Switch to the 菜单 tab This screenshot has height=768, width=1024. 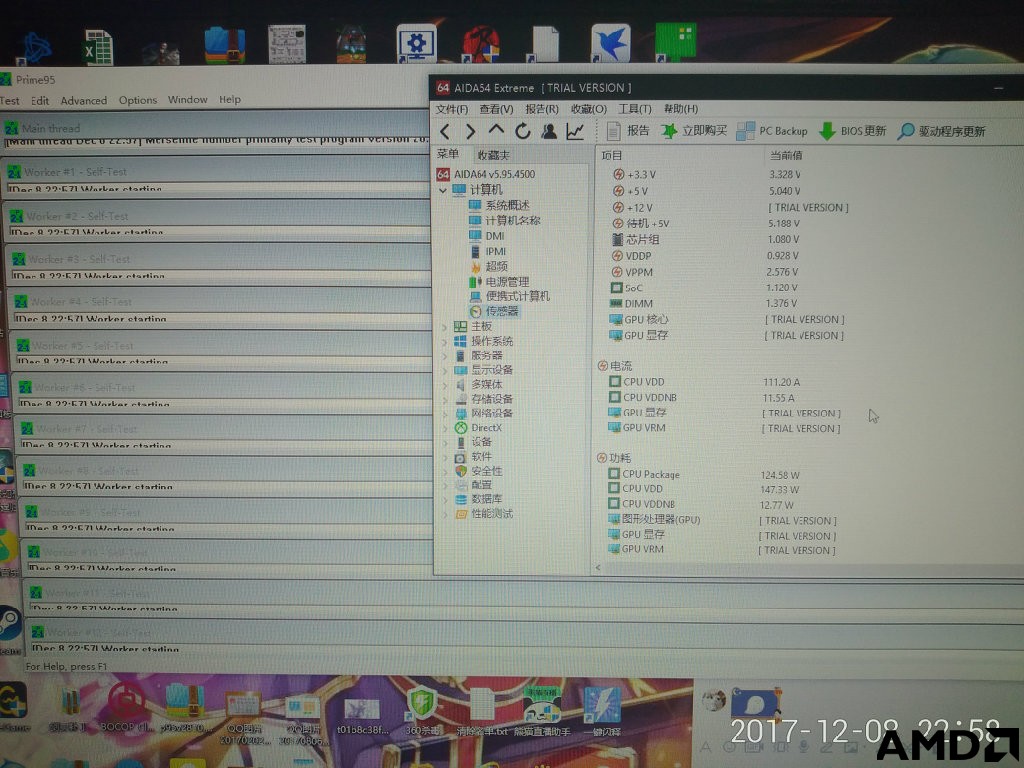tap(448, 154)
